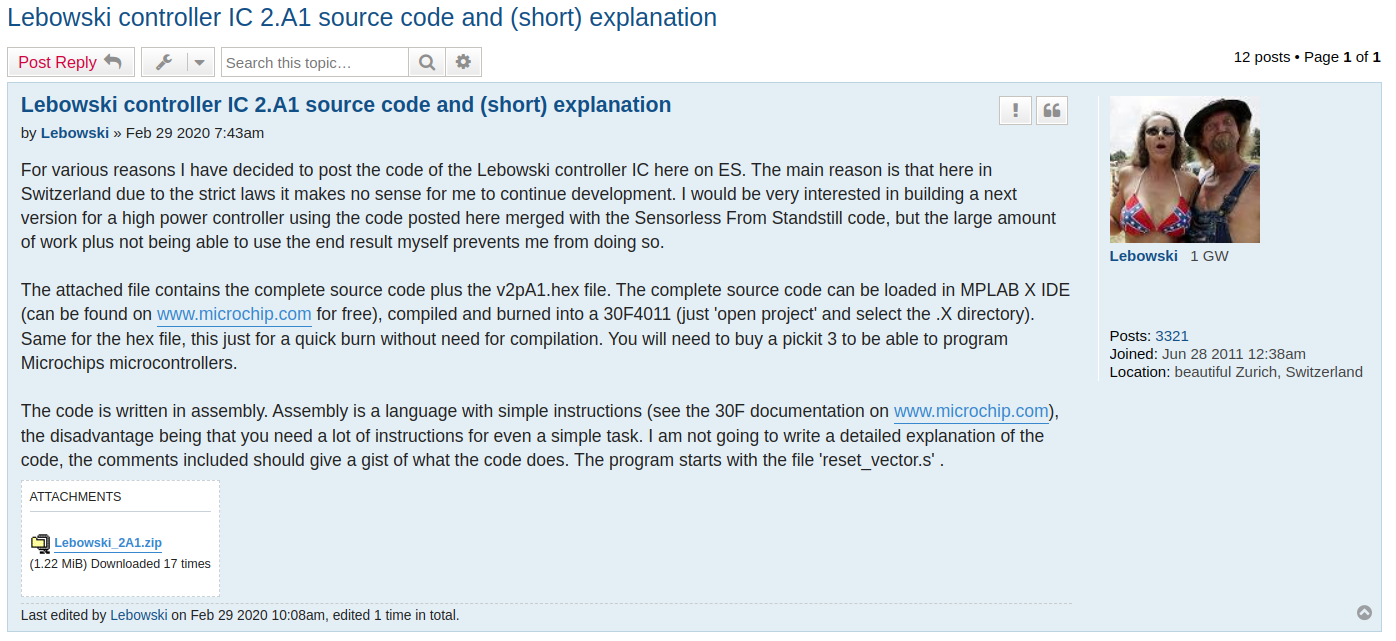Click the '12 posts • Page 1 of 1' text
Screen dimensions: 1396x641
[1307, 57]
